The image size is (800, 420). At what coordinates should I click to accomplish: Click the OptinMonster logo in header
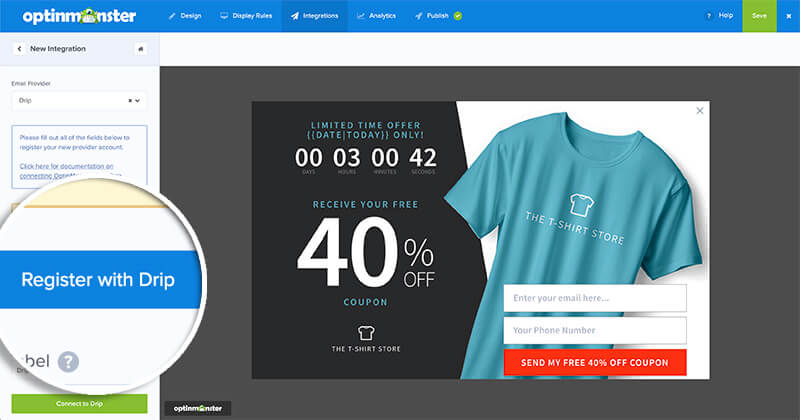pyautogui.click(x=79, y=16)
